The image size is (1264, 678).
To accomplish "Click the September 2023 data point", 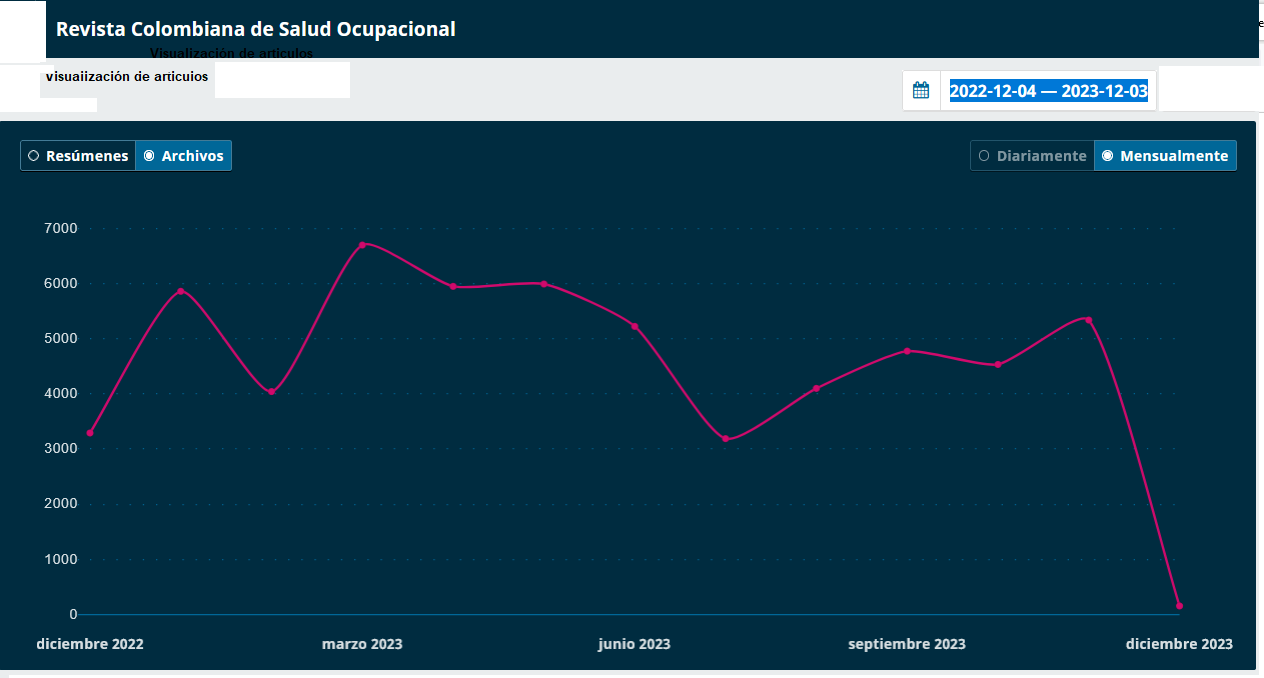I will (907, 351).
